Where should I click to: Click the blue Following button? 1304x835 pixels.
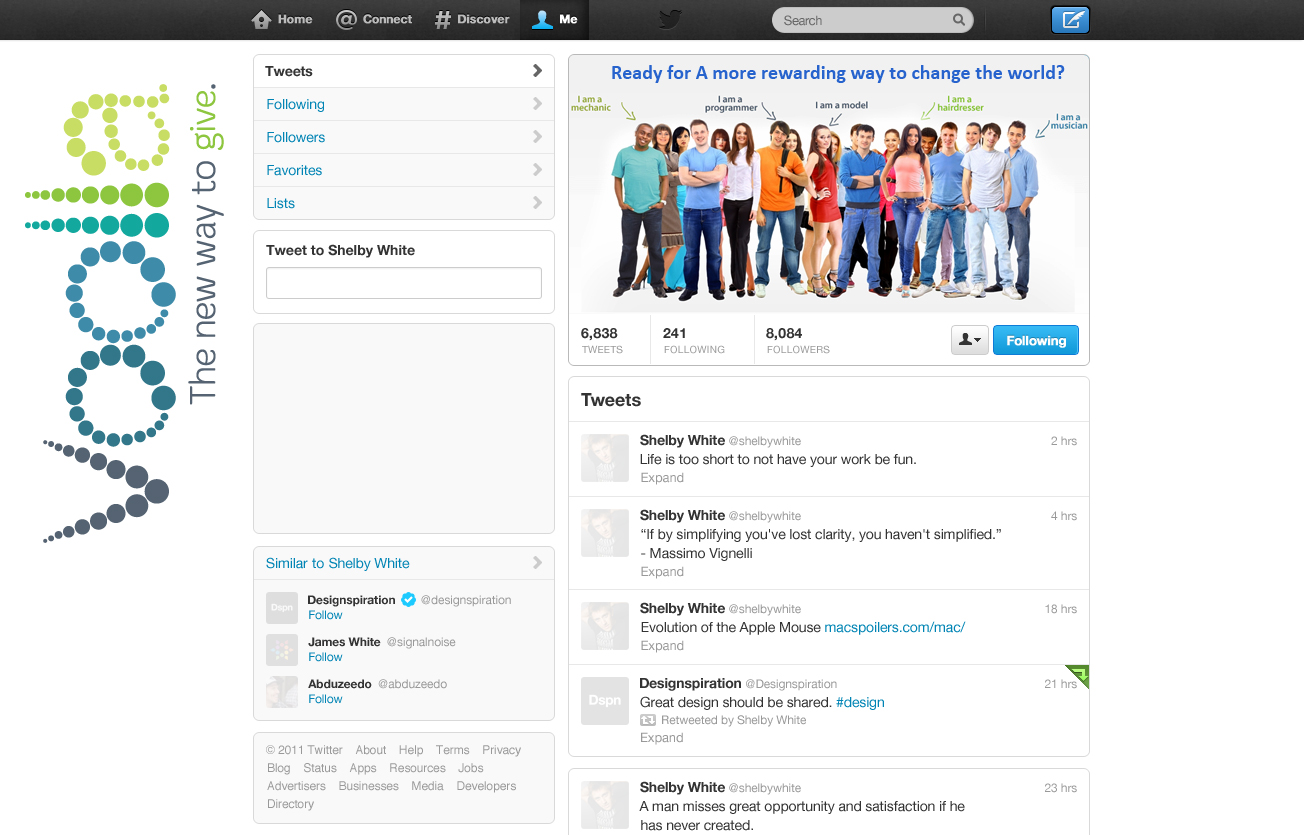pos(1036,340)
